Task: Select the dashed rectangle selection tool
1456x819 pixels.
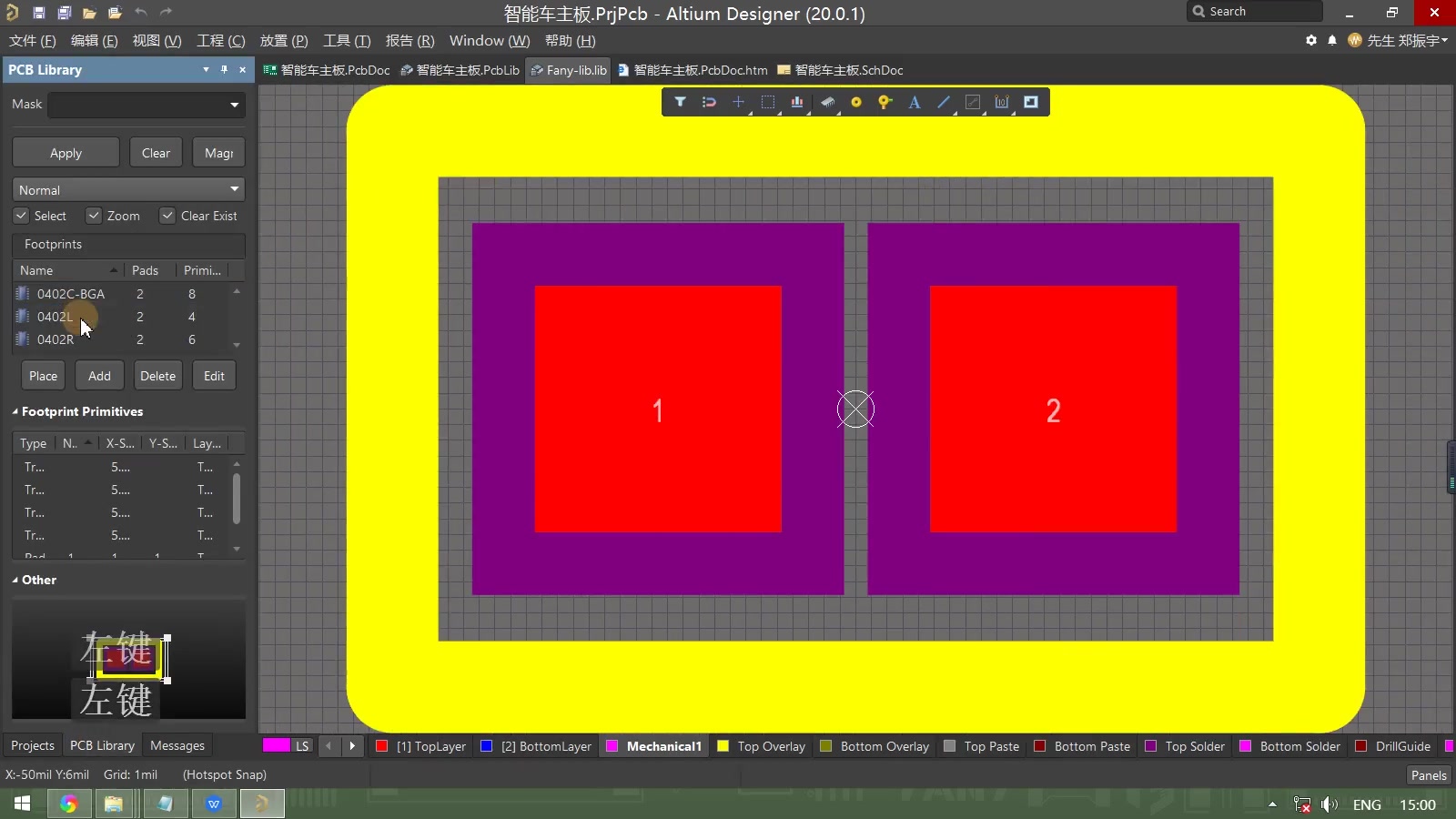Action: point(768,102)
